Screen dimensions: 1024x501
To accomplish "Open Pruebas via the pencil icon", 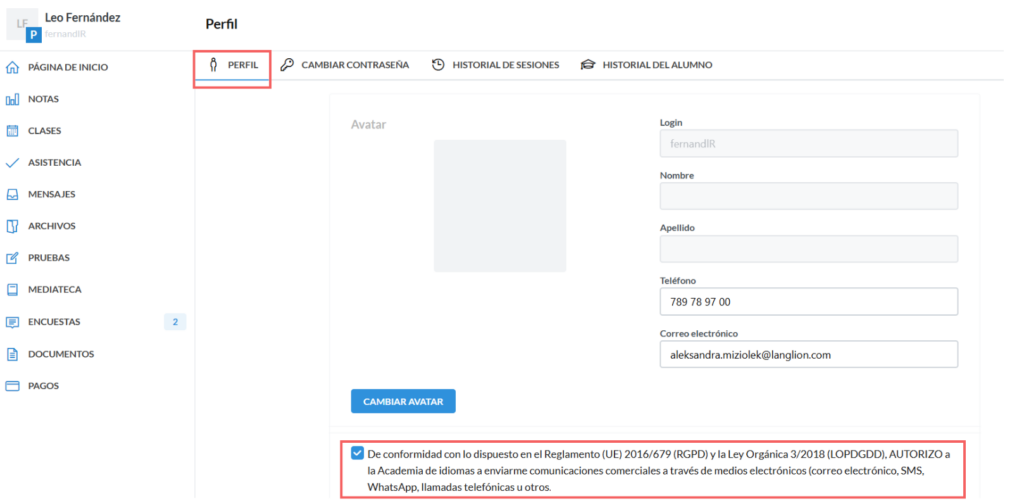I will [13, 258].
